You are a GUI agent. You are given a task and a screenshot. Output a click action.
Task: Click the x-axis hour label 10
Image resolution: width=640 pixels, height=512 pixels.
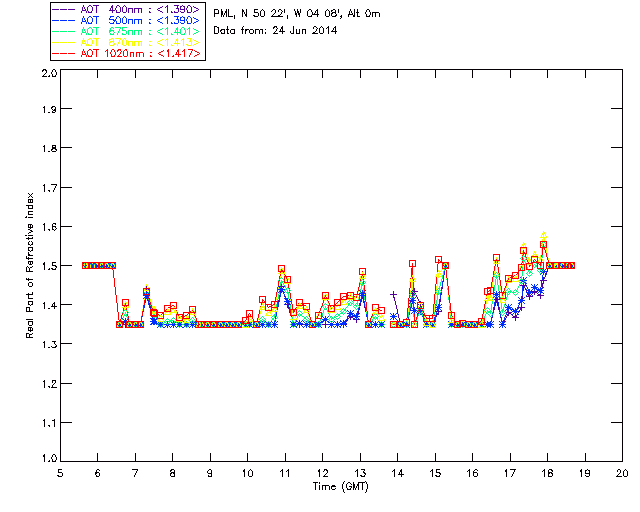point(247,473)
